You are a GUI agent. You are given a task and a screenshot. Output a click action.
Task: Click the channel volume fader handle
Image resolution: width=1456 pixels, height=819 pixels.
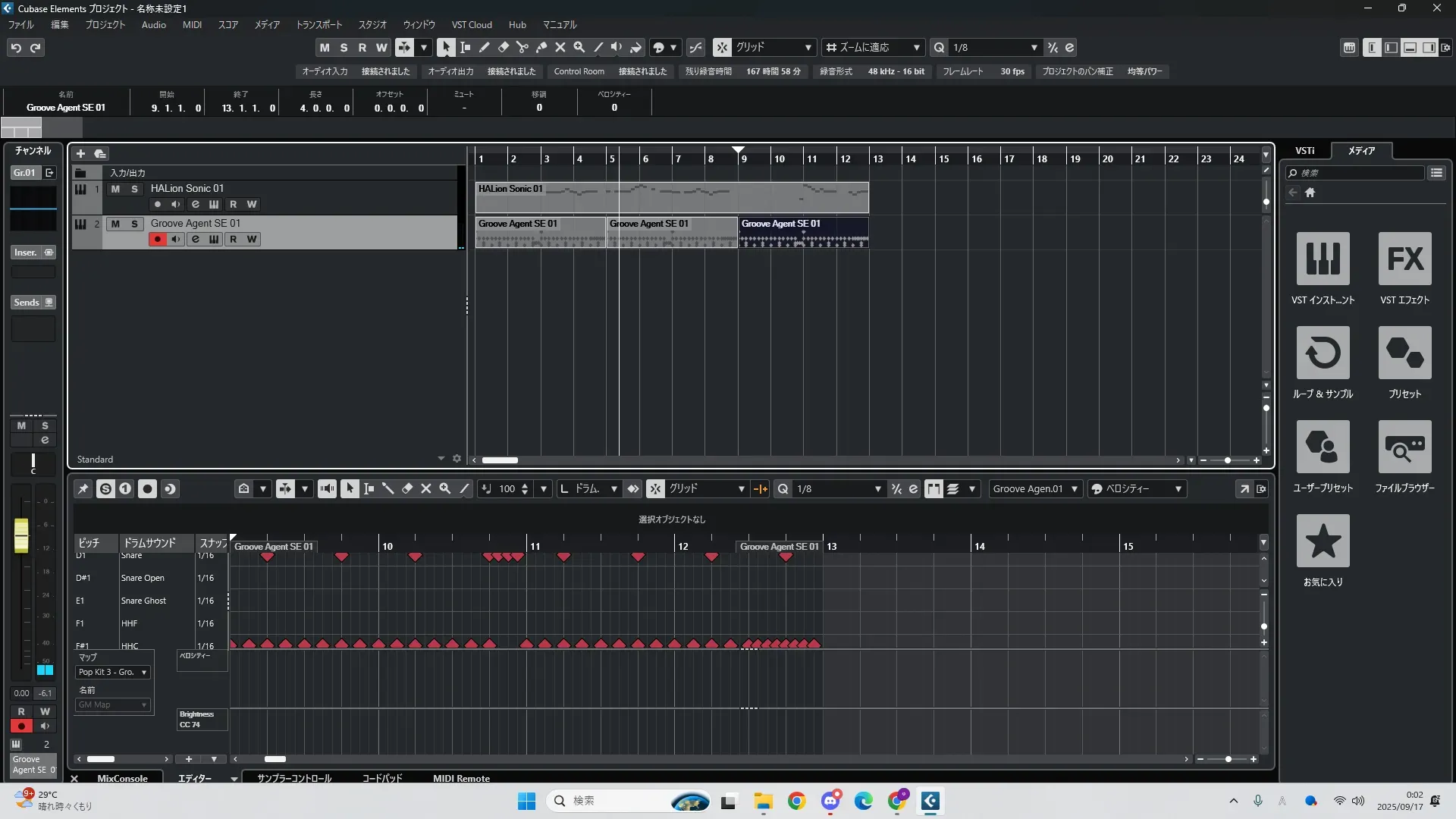(21, 535)
